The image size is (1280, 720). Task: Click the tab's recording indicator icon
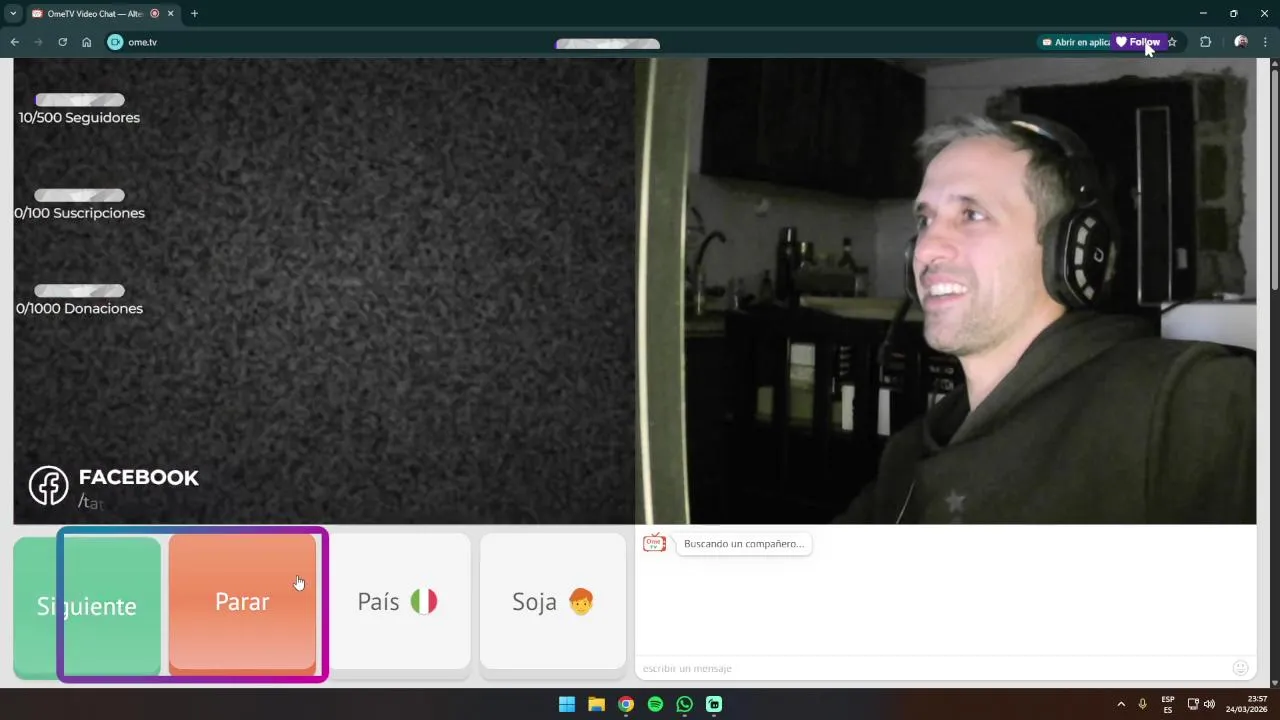pyautogui.click(x=154, y=13)
